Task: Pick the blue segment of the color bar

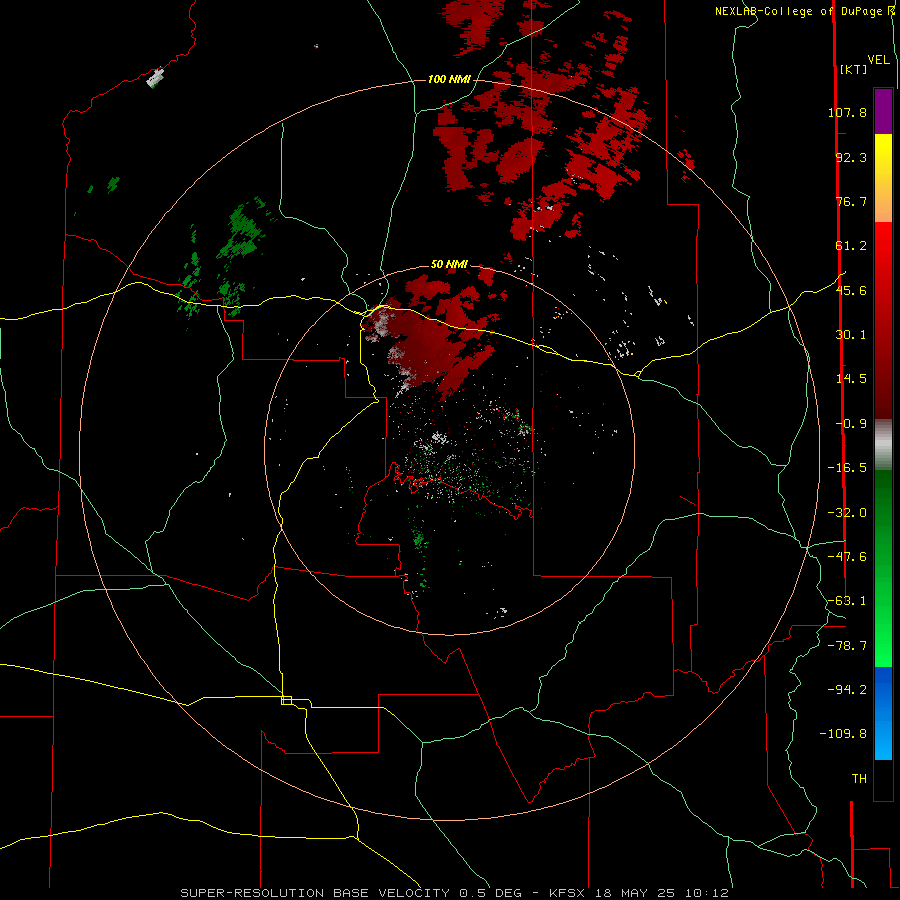Action: 883,713
